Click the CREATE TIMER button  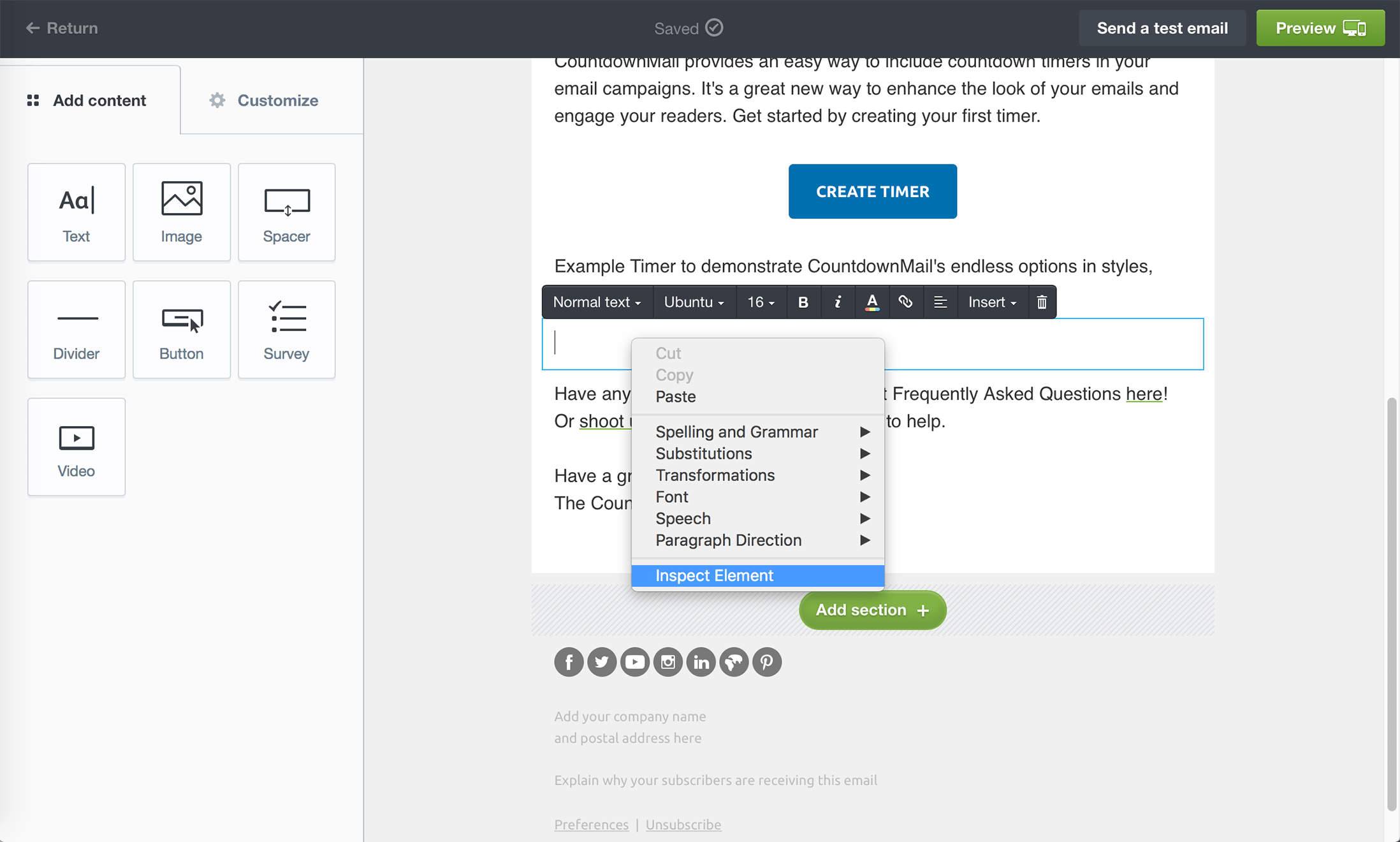pos(872,191)
